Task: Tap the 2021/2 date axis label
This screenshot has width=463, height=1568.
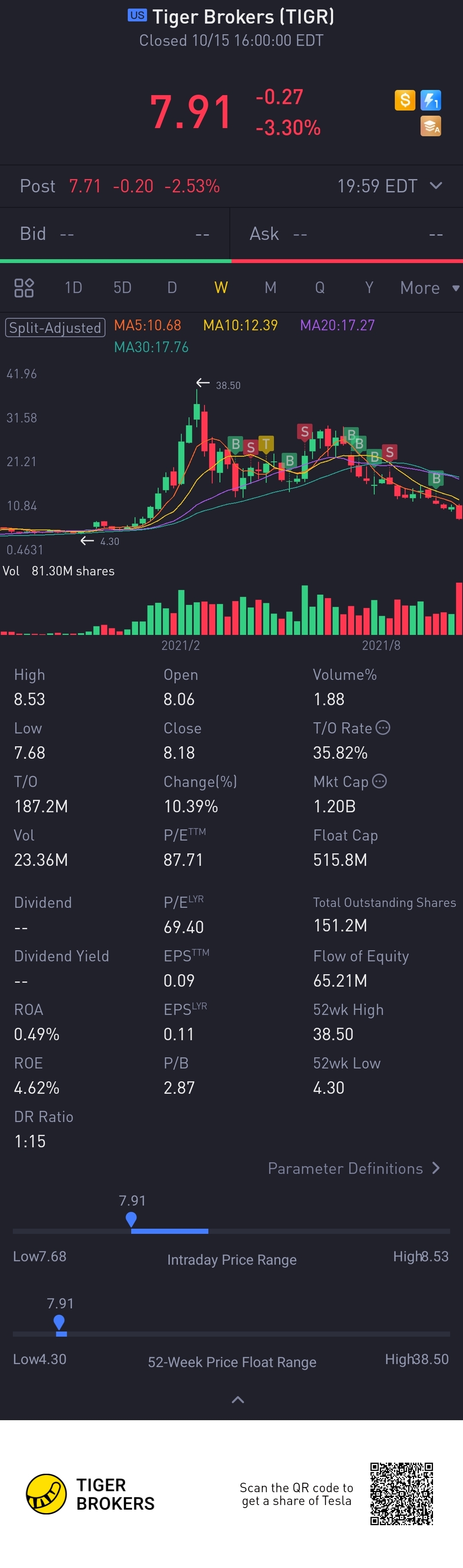Action: [180, 645]
